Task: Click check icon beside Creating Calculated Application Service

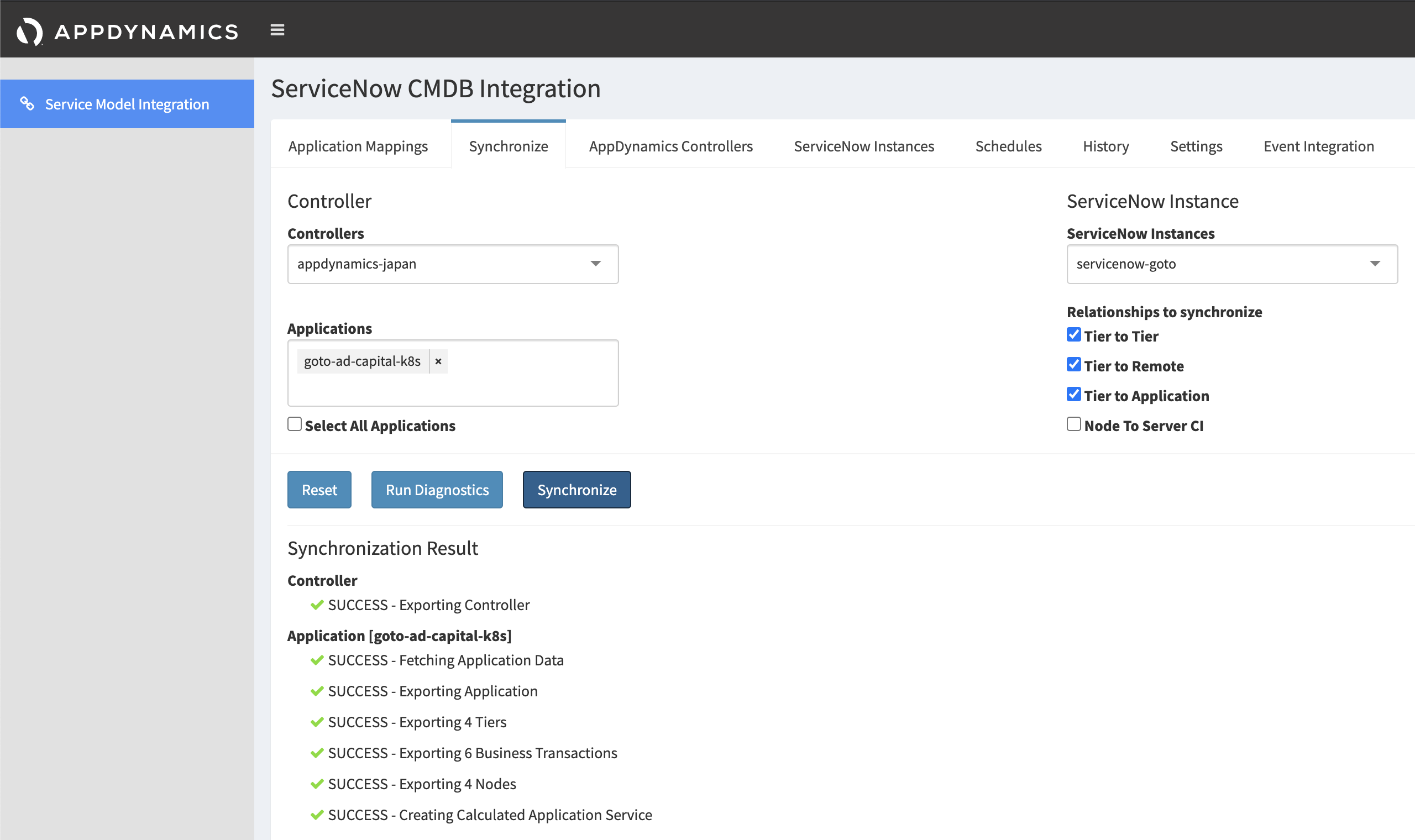Action: tap(317, 815)
